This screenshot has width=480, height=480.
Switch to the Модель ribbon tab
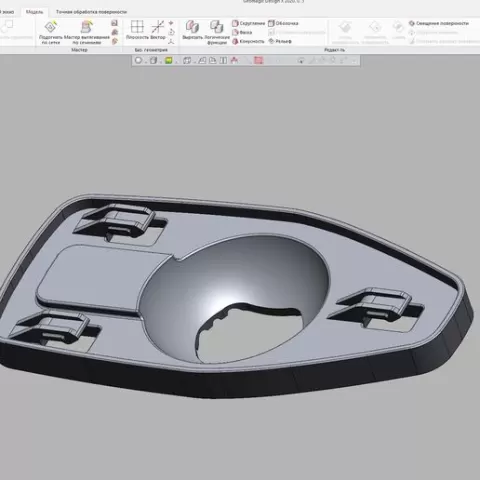(34, 12)
